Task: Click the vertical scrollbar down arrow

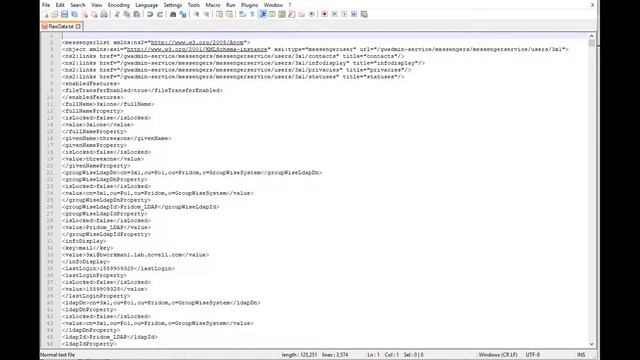Action: [591, 344]
